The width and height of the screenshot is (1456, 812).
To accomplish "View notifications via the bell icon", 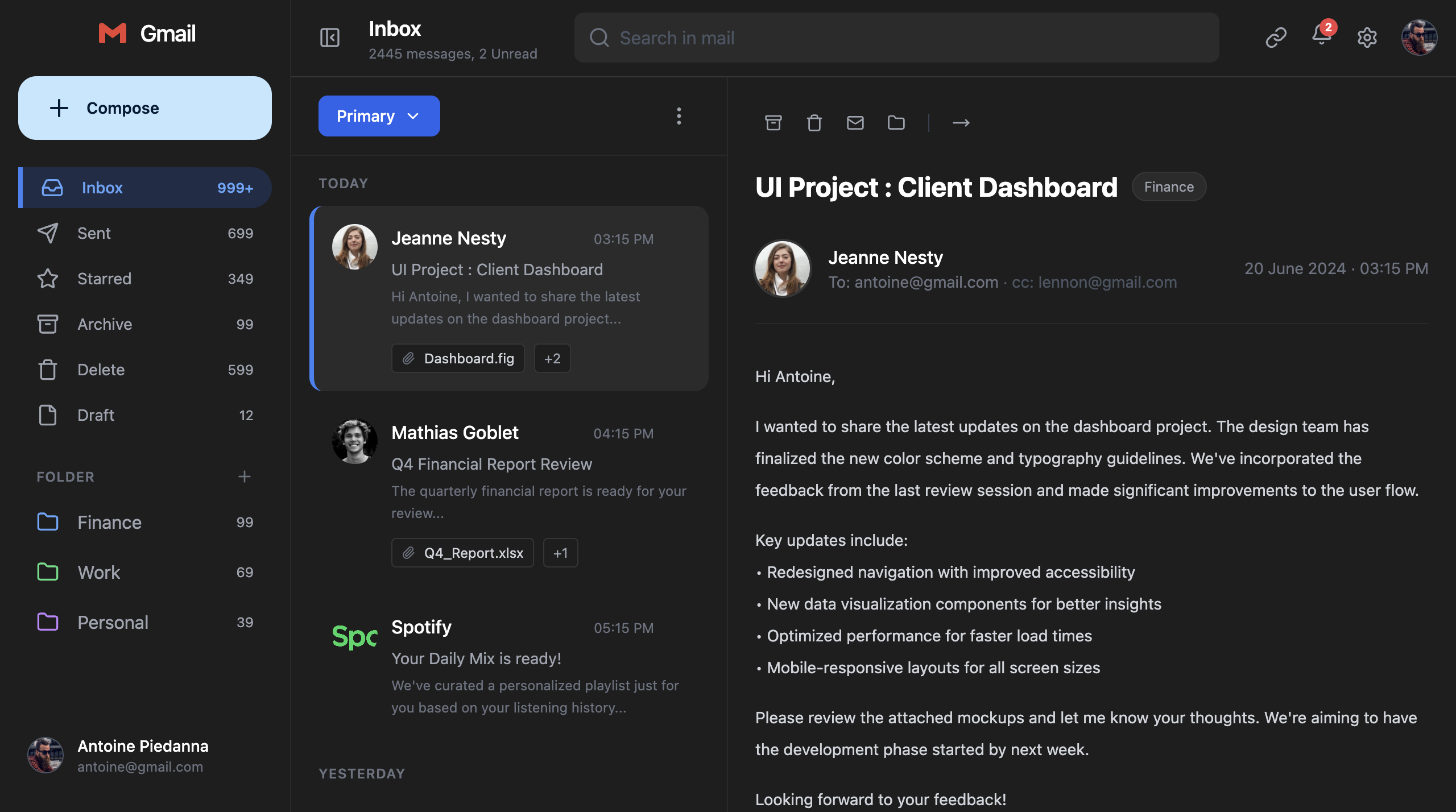I will (1320, 38).
